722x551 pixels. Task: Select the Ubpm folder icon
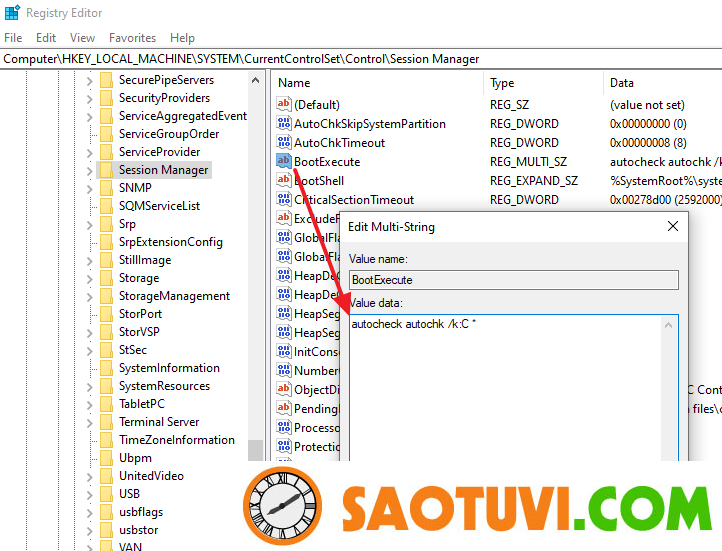pyautogui.click(x=106, y=458)
